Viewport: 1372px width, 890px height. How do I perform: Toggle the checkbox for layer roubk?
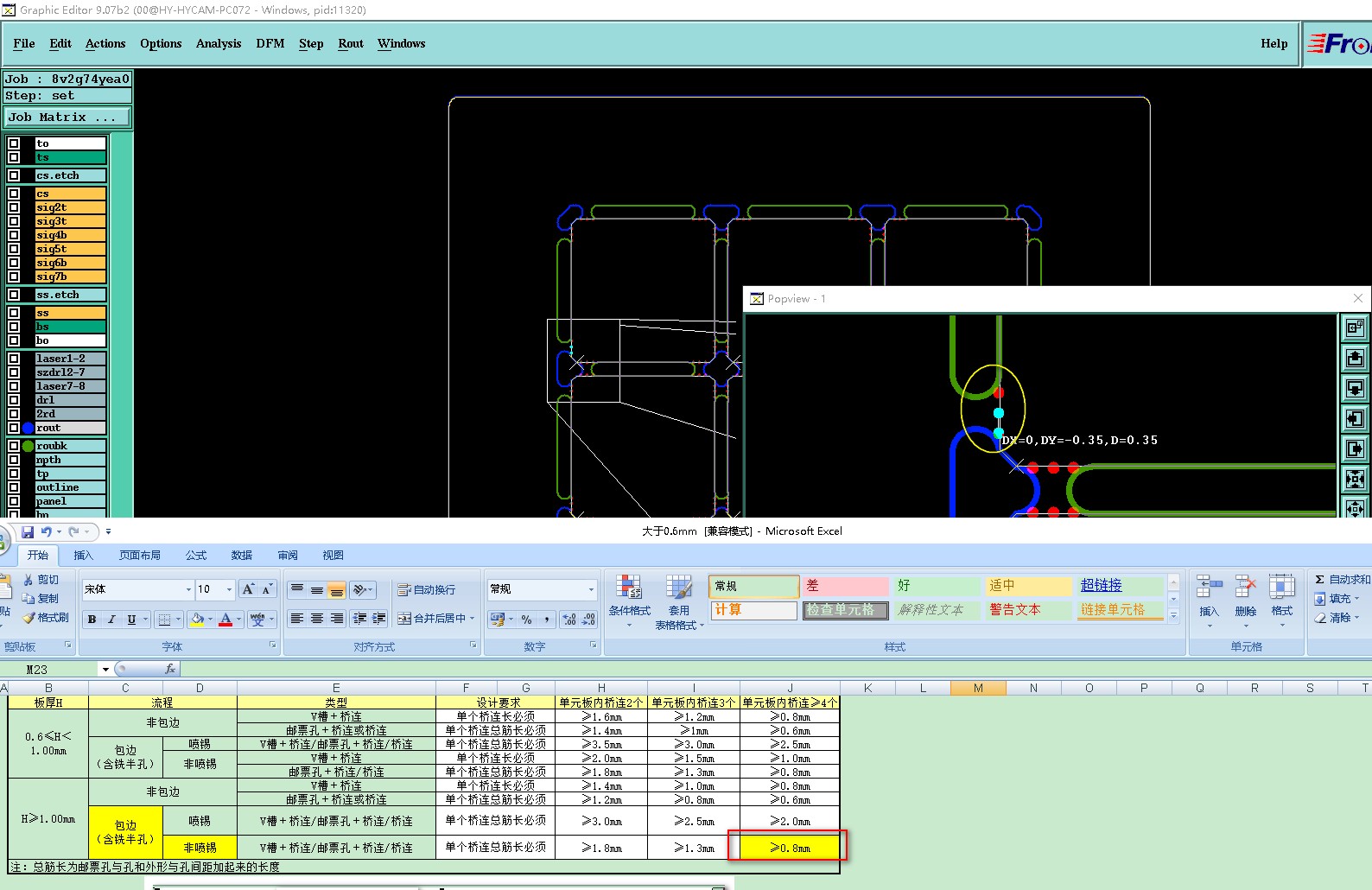click(14, 446)
